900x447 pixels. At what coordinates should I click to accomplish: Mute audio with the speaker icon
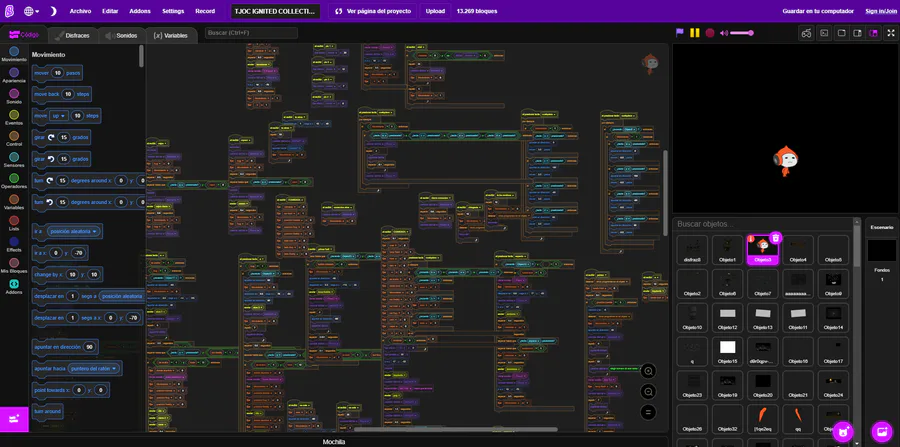pos(724,33)
